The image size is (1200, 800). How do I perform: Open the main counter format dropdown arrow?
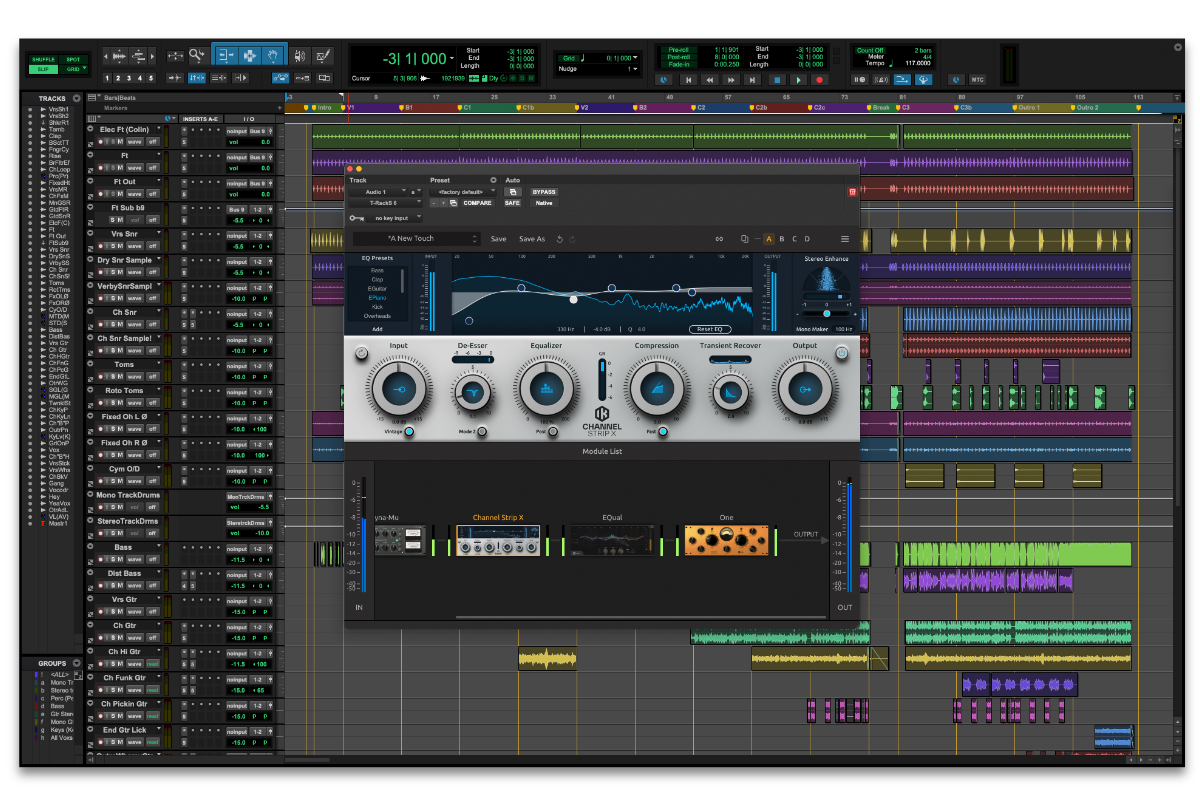click(452, 58)
